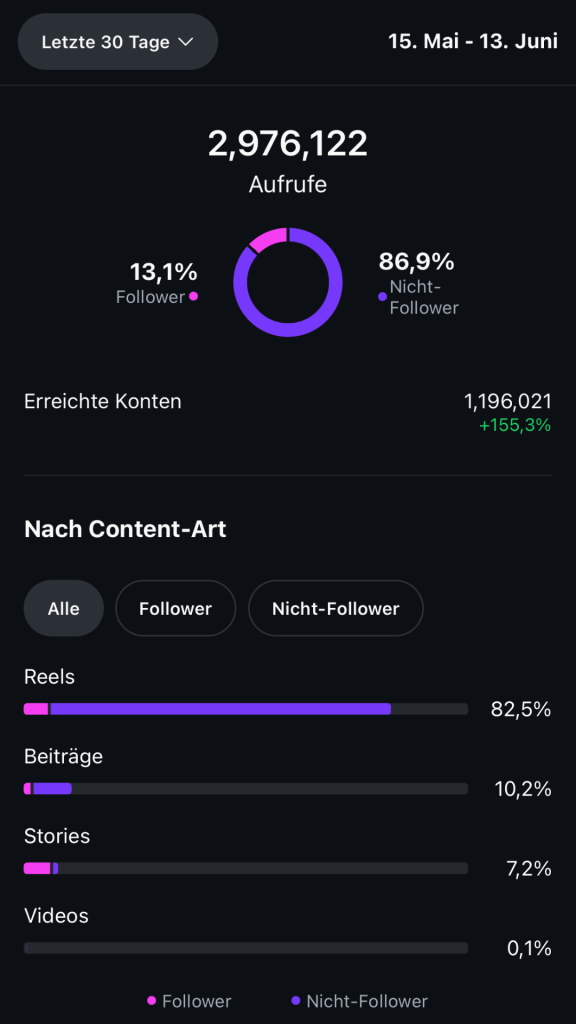The image size is (576, 1024).
Task: Click the 2,976,122 Aufrufe total
Action: (288, 160)
